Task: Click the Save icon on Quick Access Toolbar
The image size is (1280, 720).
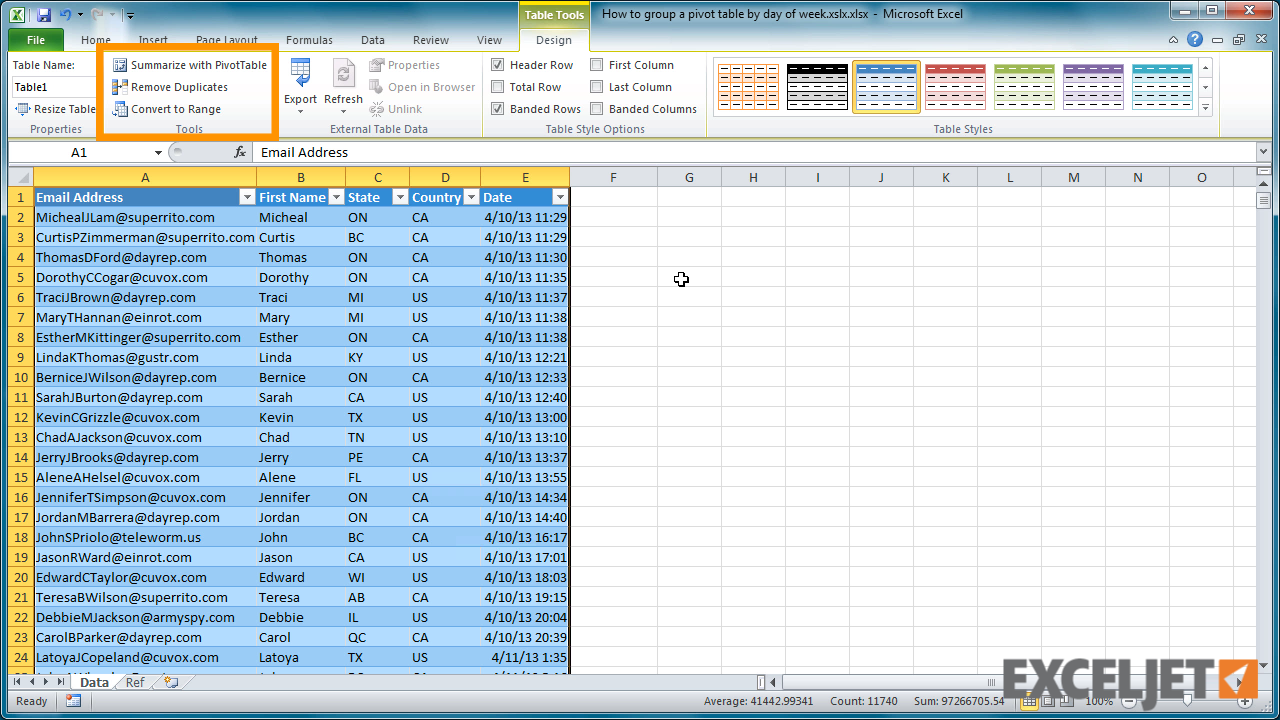Action: pos(42,13)
